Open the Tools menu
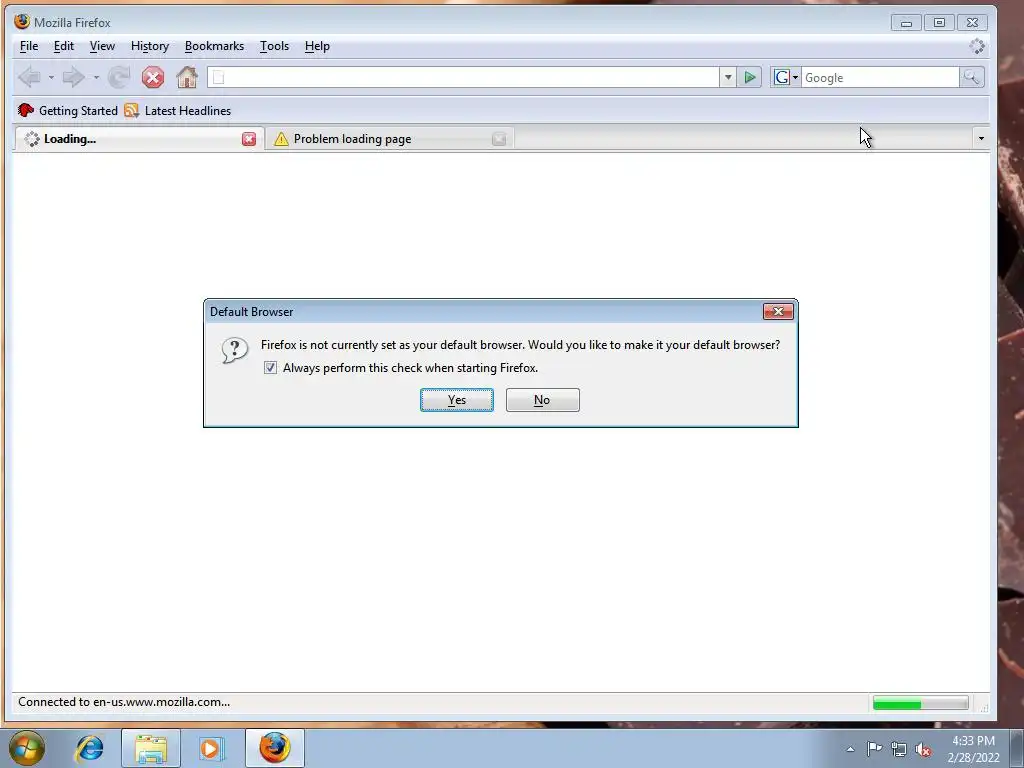 click(x=274, y=46)
